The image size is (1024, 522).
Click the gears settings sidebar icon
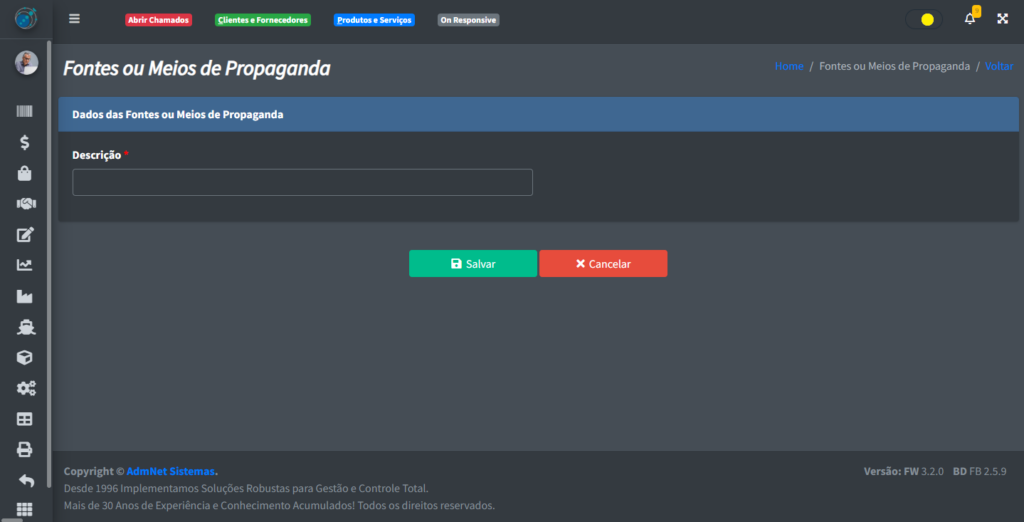click(25, 388)
